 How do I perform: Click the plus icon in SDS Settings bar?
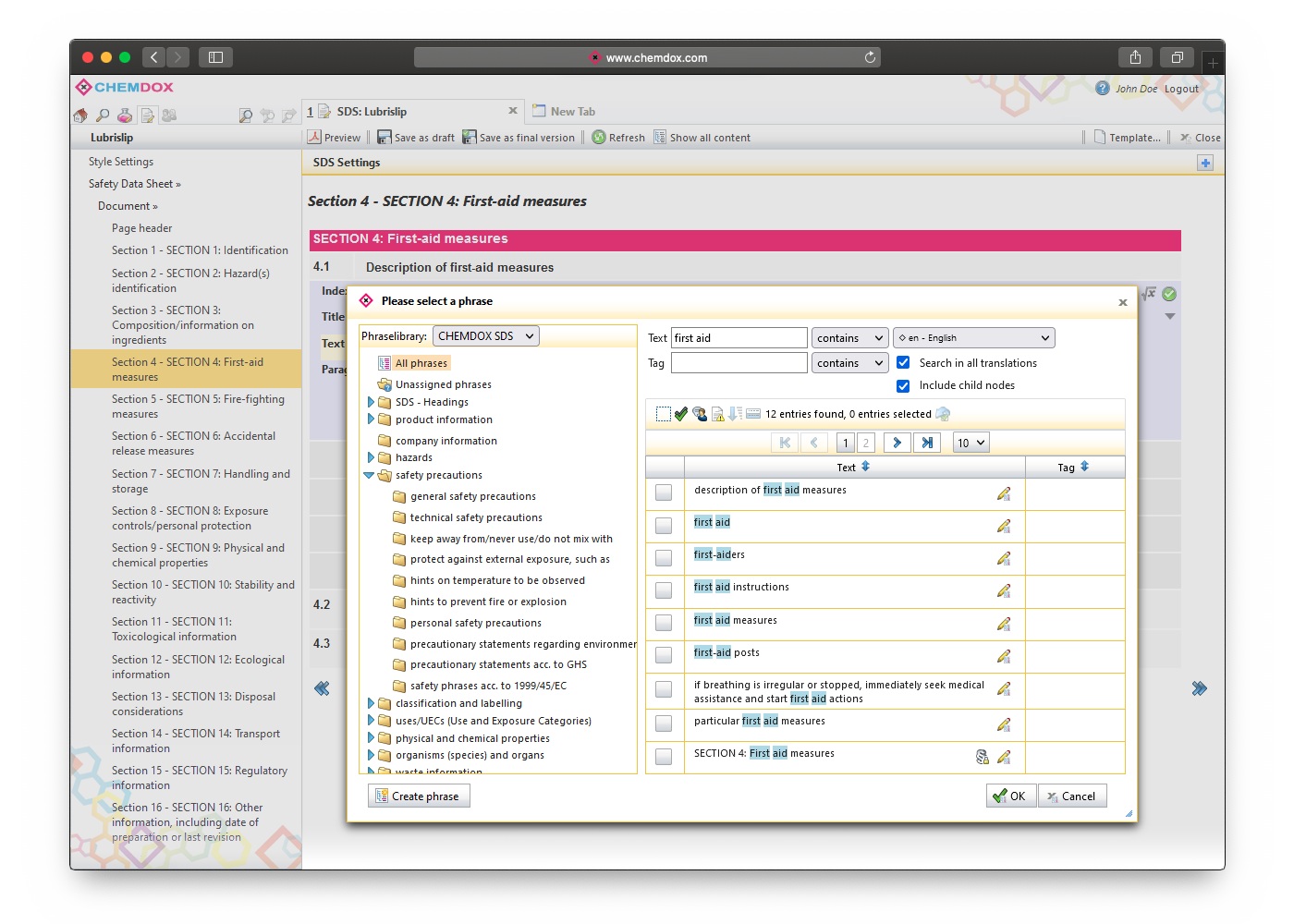[x=1205, y=163]
